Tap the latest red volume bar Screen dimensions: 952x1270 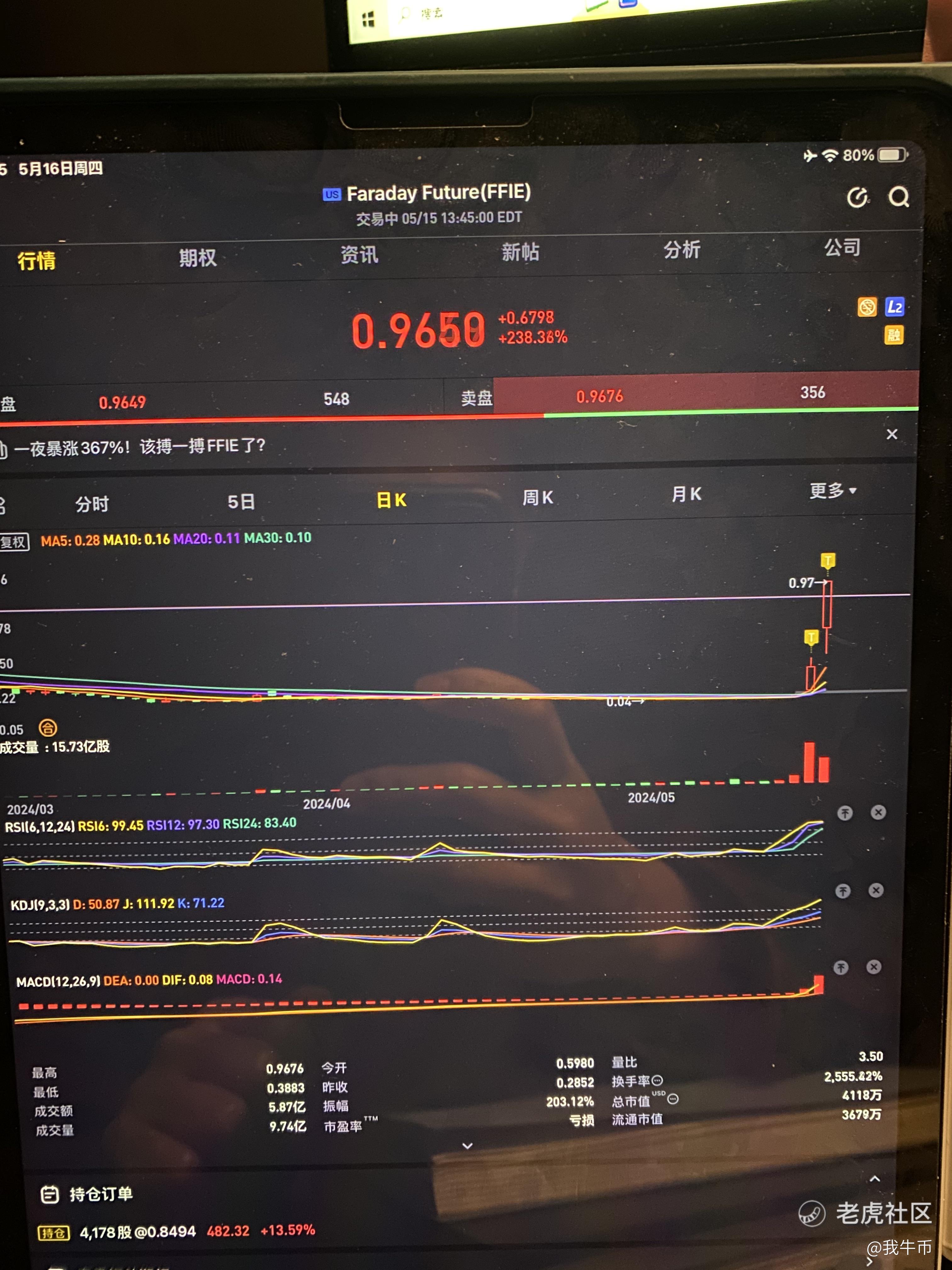tap(824, 769)
